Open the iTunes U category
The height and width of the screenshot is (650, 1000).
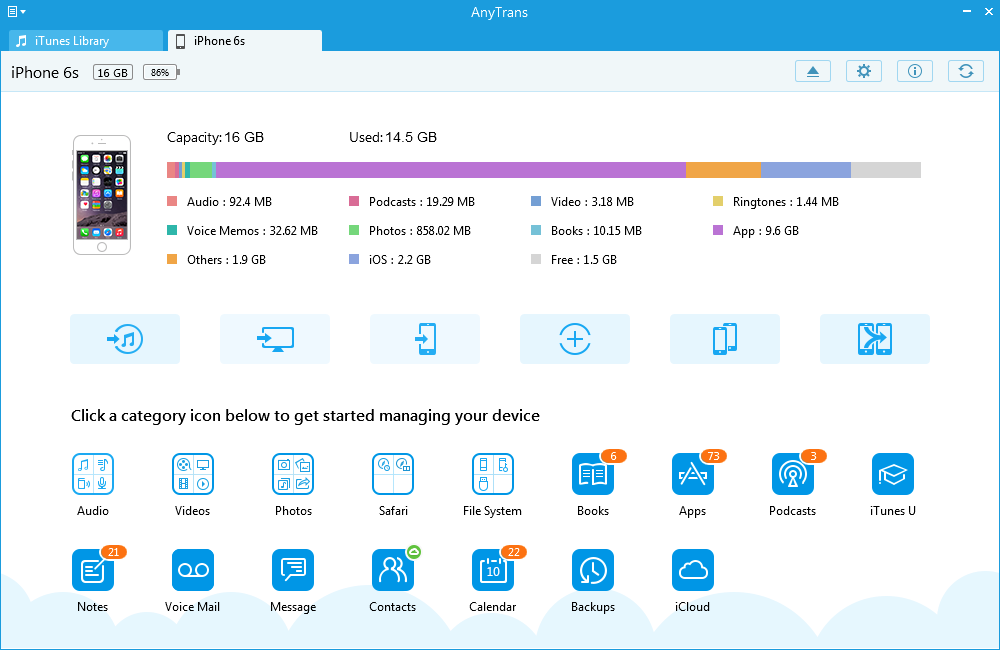pos(892,474)
